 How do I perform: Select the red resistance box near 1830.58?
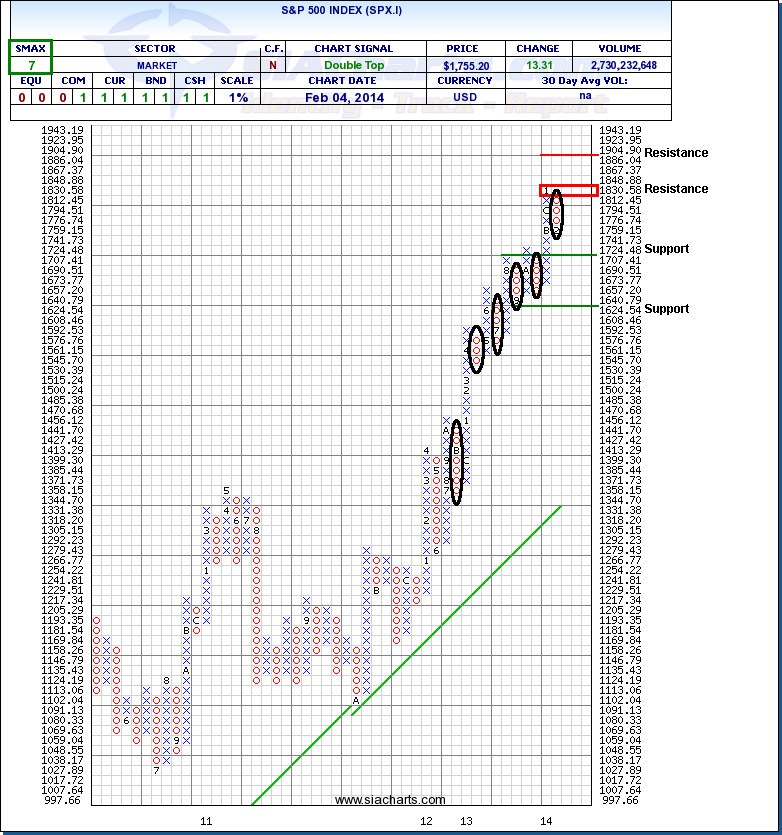pos(568,190)
